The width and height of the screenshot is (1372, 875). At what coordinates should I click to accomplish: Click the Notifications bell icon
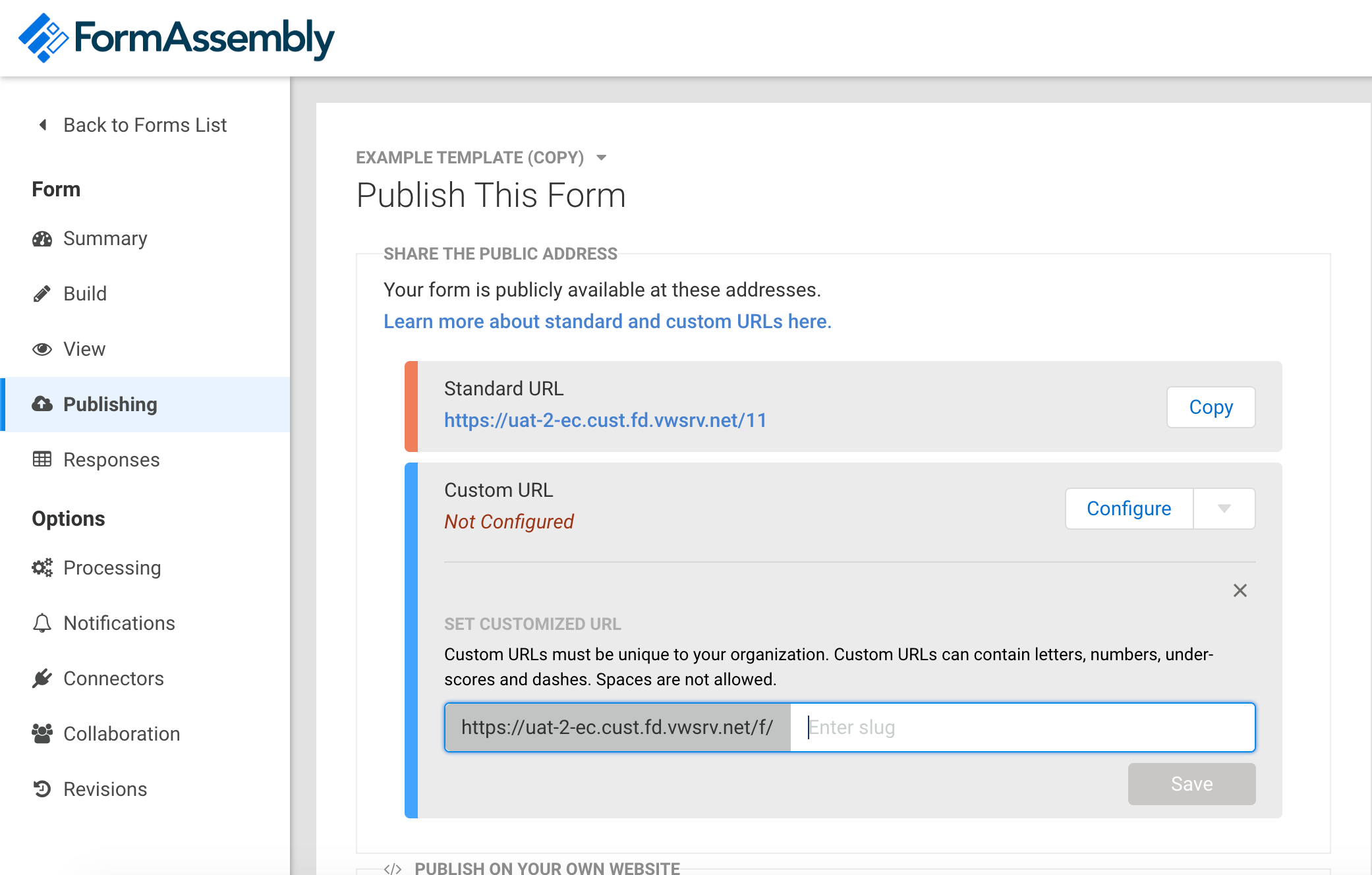coord(42,623)
